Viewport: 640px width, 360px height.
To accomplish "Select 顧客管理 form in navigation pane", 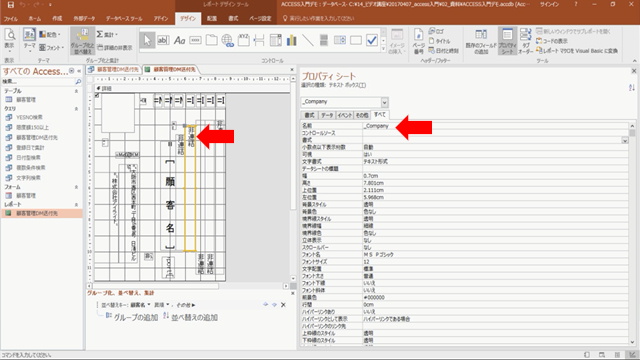I will [26, 196].
